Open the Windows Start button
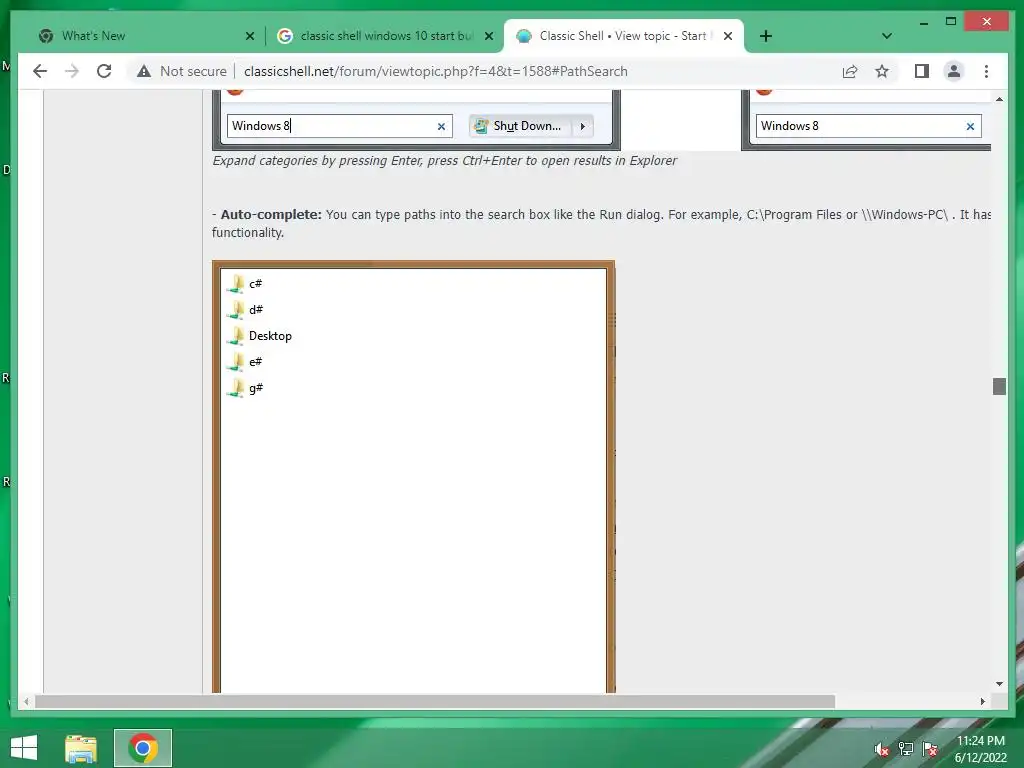1024x768 pixels. (24, 748)
